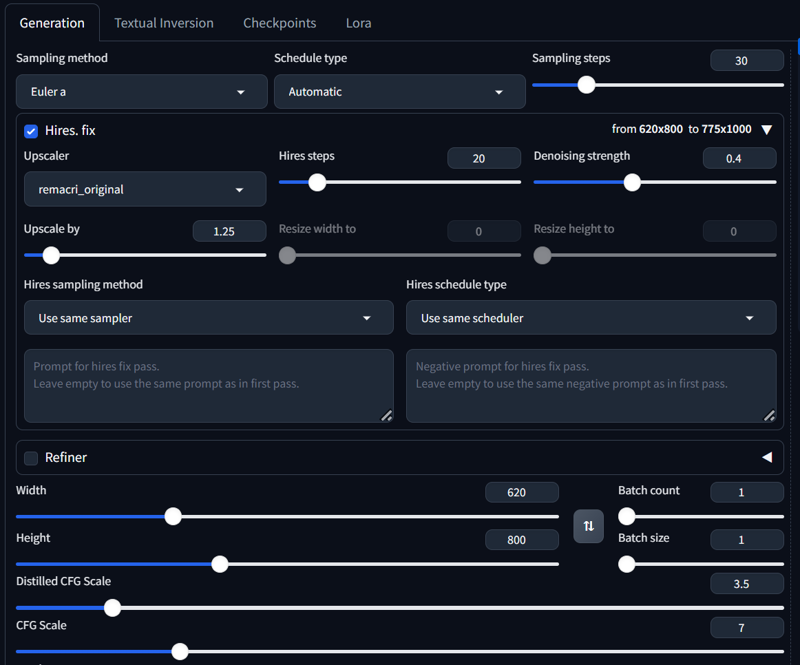Open the Schedule type dropdown
800x665 pixels.
pos(399,92)
